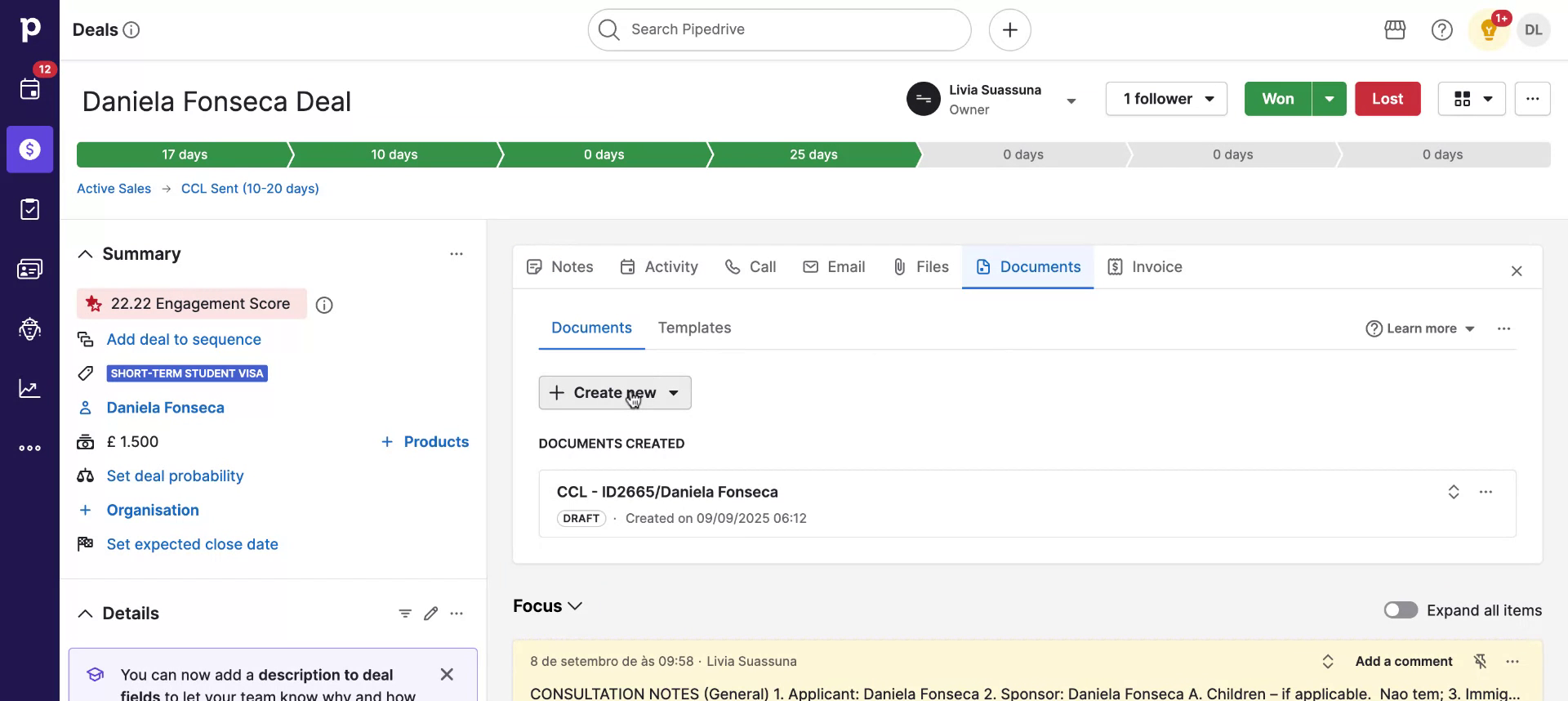The image size is (1568, 701).
Task: Open note options ellipsis
Action: (1512, 662)
